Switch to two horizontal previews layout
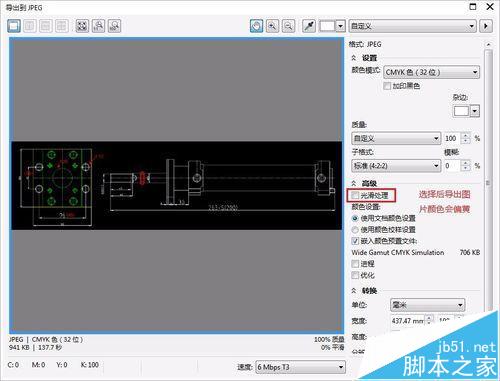500x381 pixels. (x=46, y=26)
